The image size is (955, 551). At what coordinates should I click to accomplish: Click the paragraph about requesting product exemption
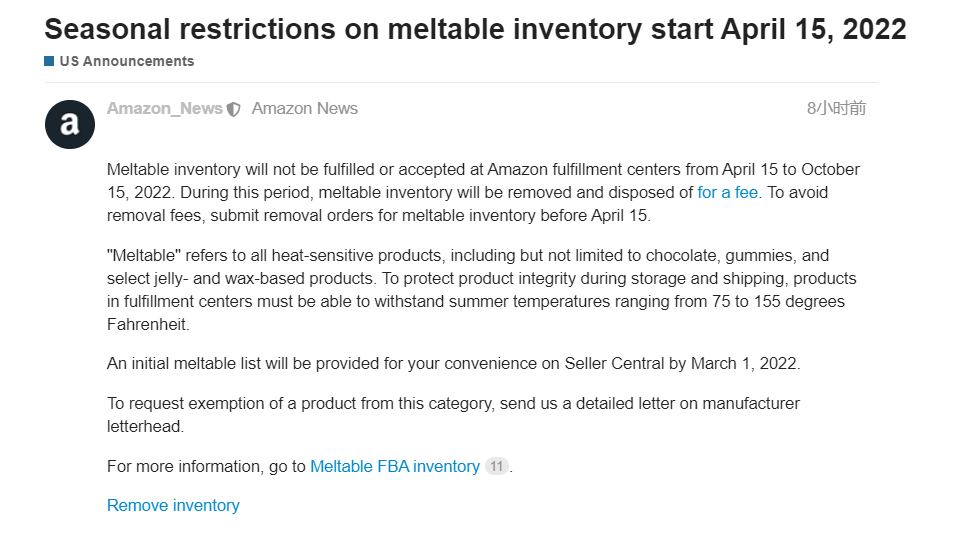pos(453,415)
